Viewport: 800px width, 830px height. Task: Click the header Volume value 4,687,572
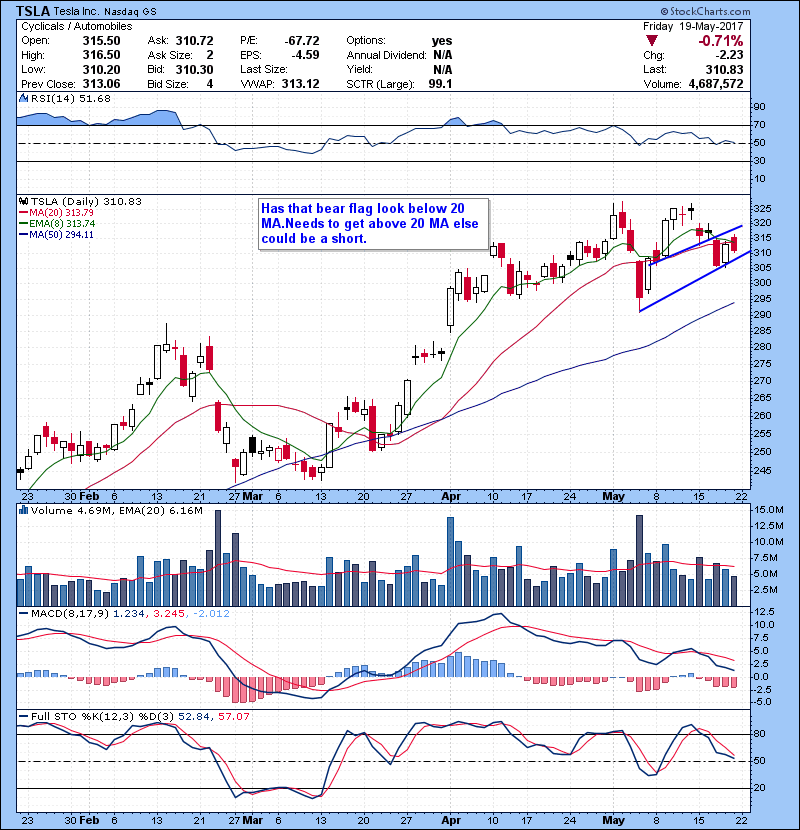pyautogui.click(x=716, y=84)
